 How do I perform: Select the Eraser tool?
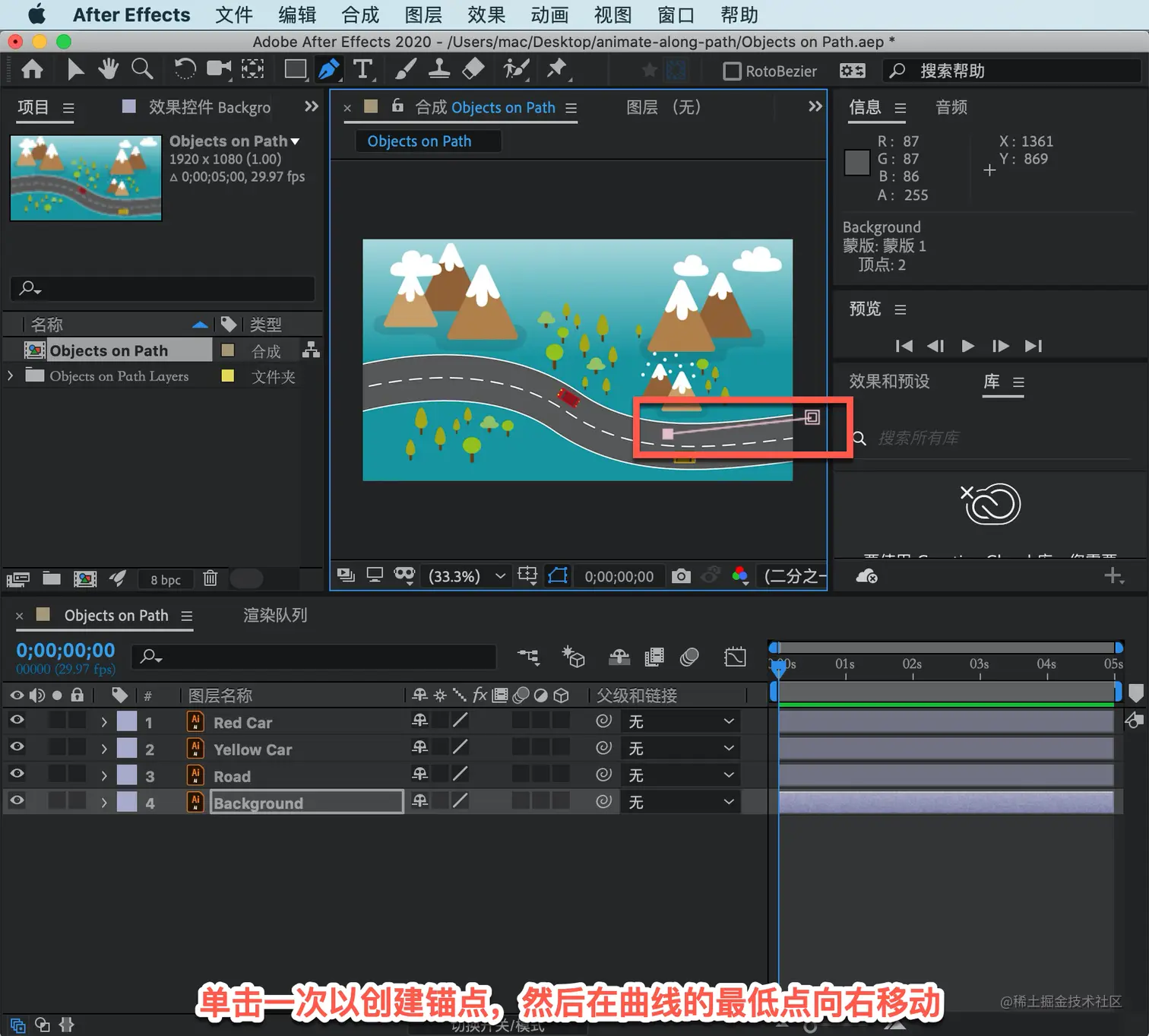click(473, 70)
